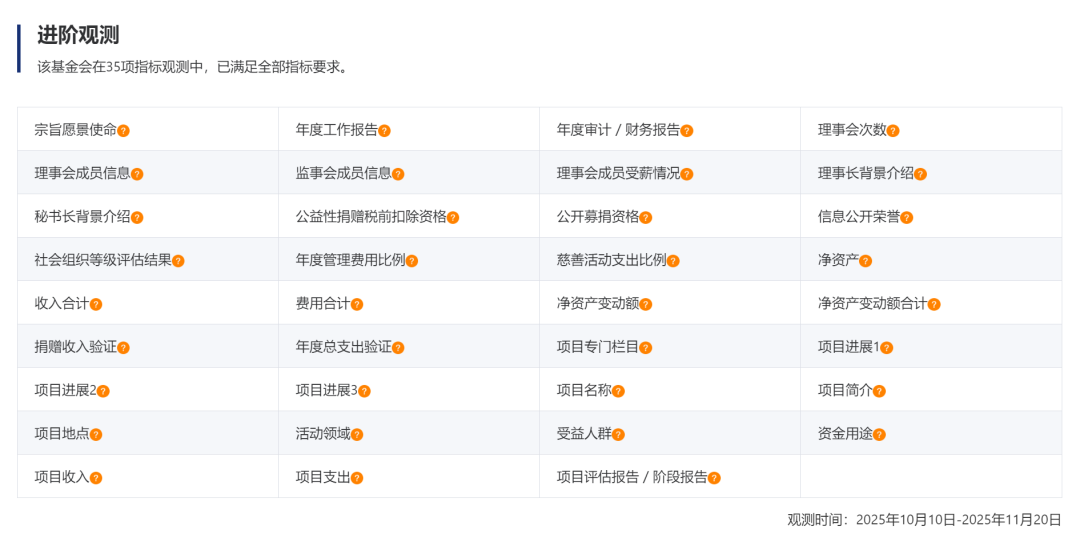Click the 项目评估报告 / 阶段报告 label
The image size is (1080, 550).
click(632, 476)
